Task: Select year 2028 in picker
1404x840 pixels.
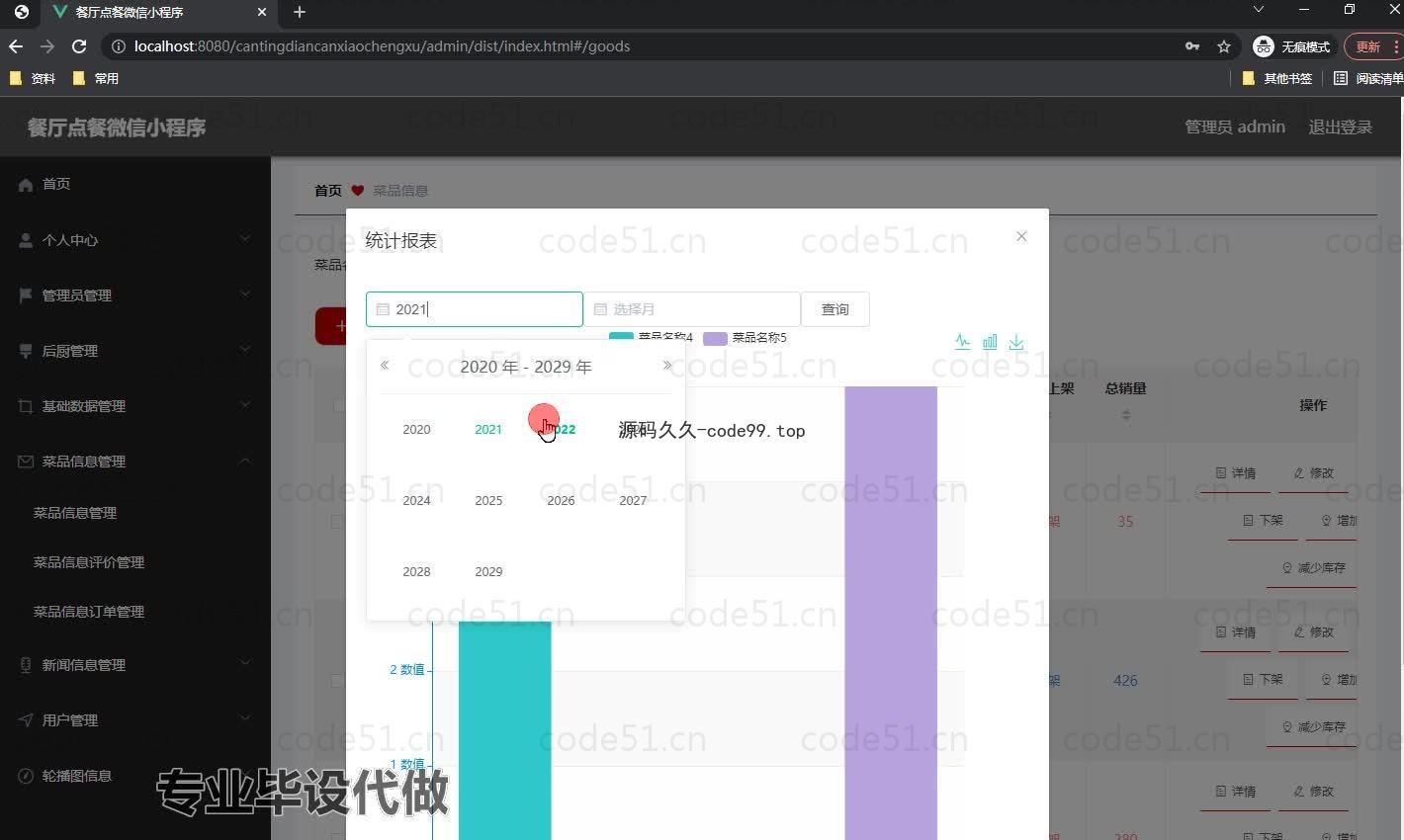Action: click(416, 571)
